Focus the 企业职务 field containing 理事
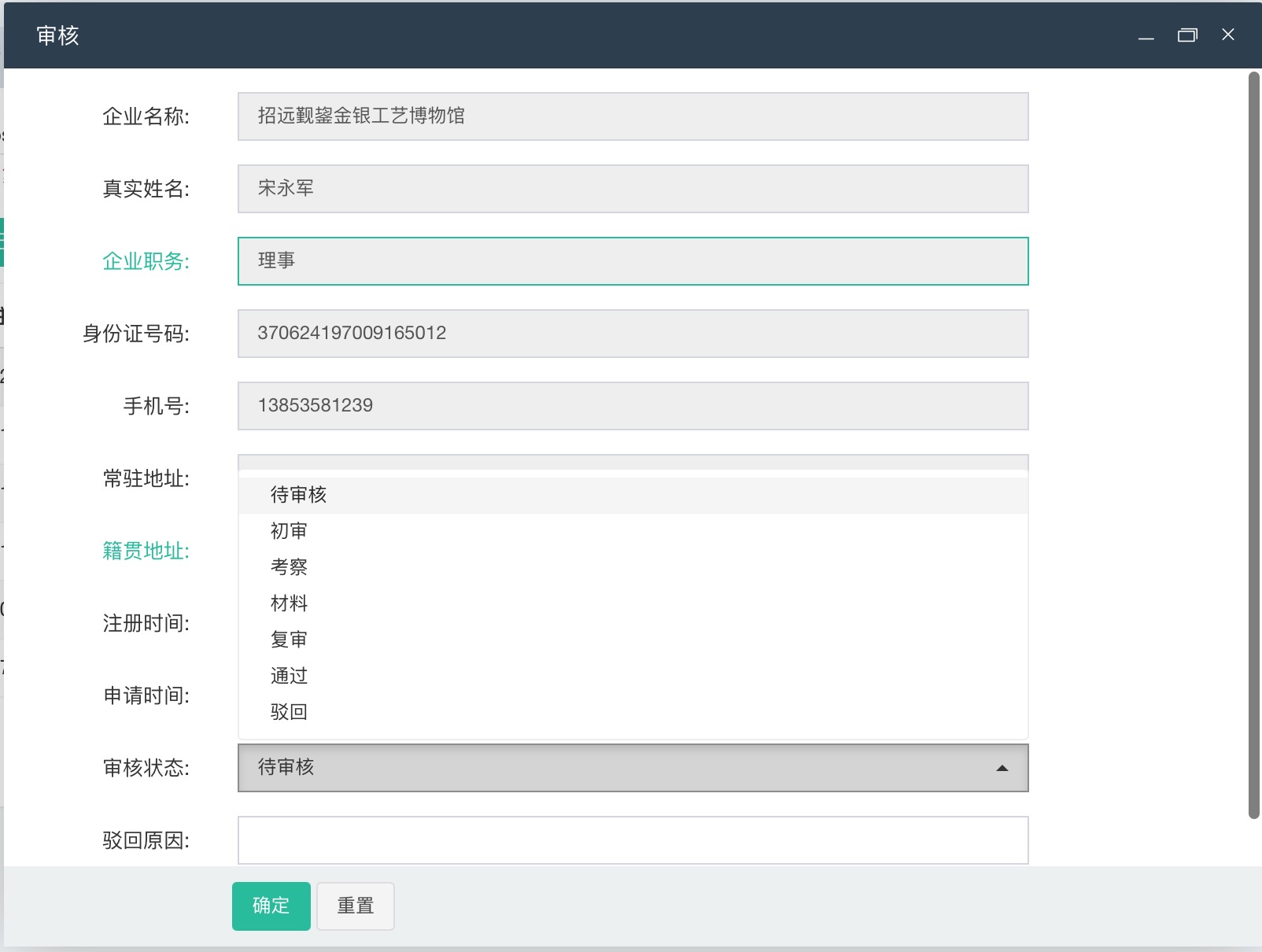1262x952 pixels. 633,261
